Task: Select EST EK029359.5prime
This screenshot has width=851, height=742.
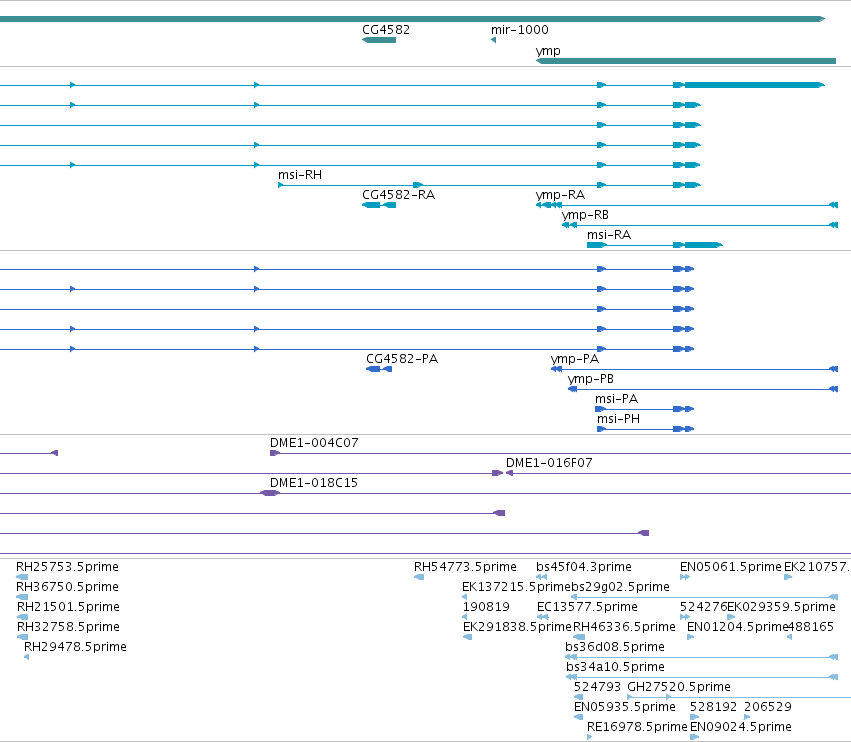Action: [x=782, y=607]
